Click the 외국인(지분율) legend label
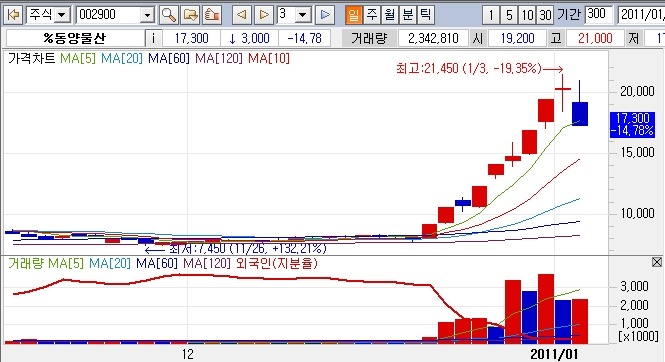 276,263
